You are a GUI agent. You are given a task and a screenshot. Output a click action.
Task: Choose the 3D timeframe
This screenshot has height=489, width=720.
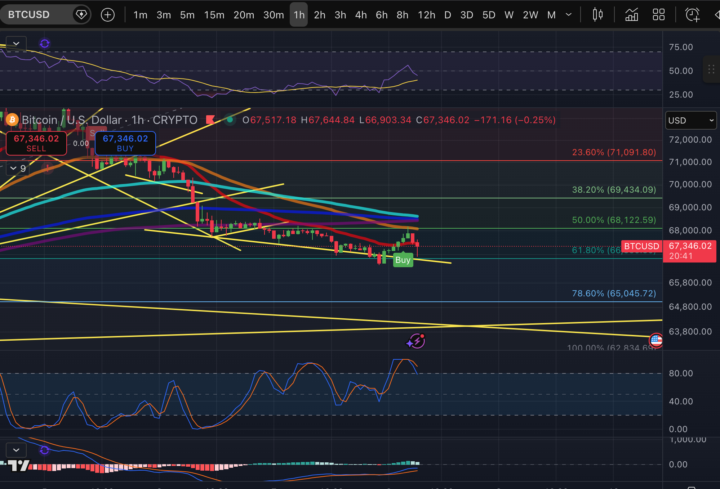tap(467, 15)
